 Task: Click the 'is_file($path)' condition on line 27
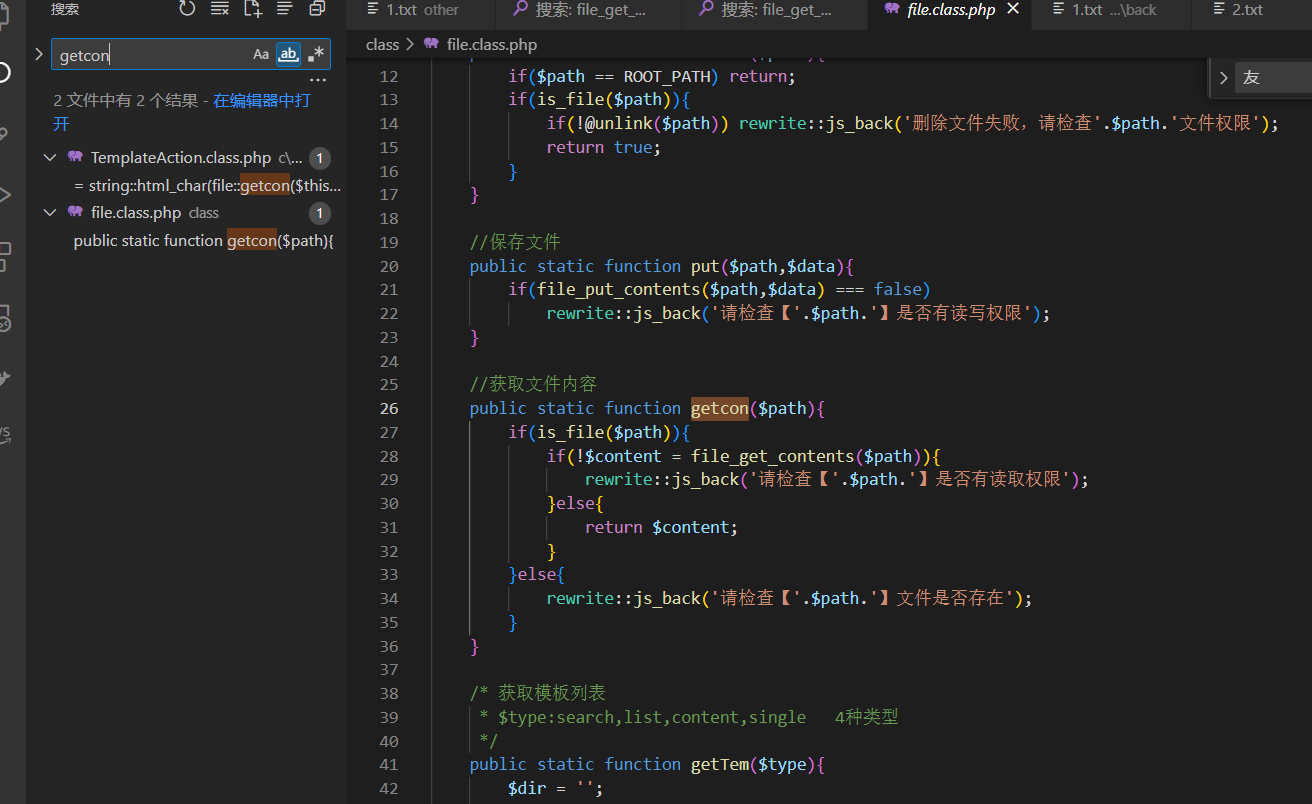click(604, 432)
